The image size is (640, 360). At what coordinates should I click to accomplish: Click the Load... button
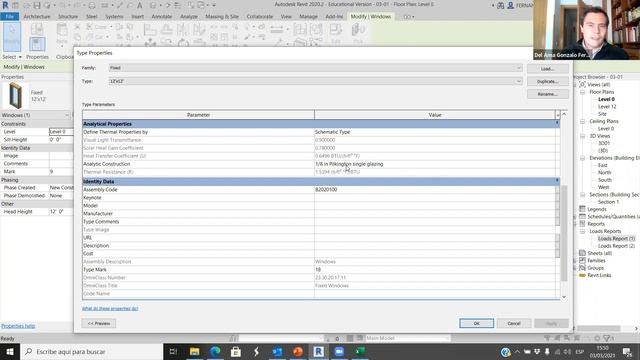[547, 69]
